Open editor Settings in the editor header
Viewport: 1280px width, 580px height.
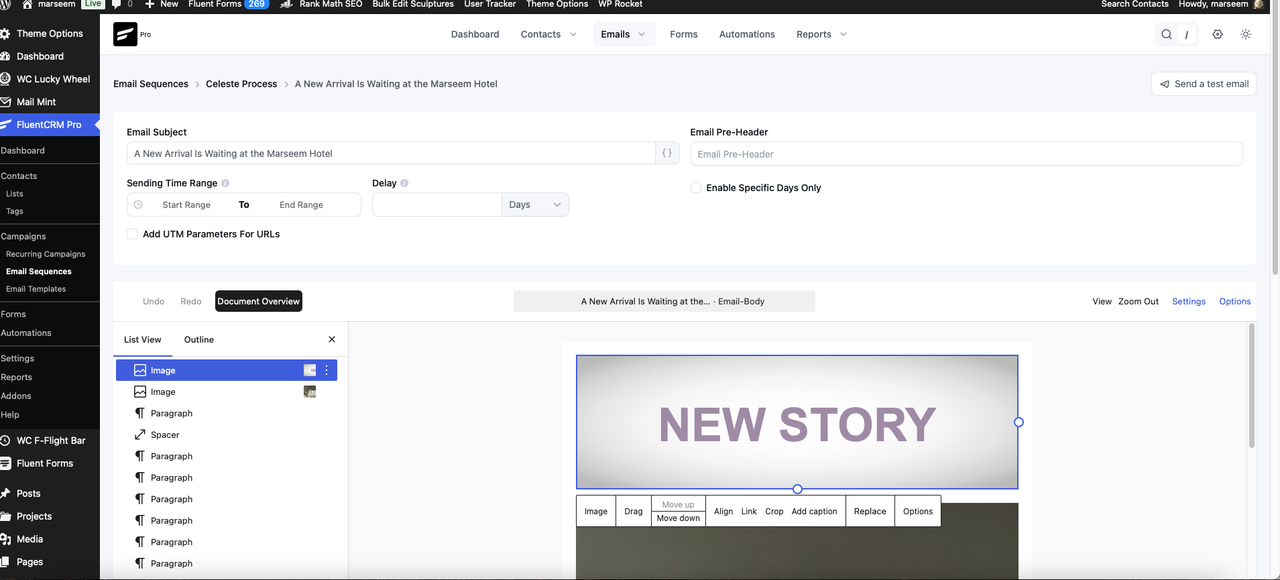pyautogui.click(x=1189, y=301)
